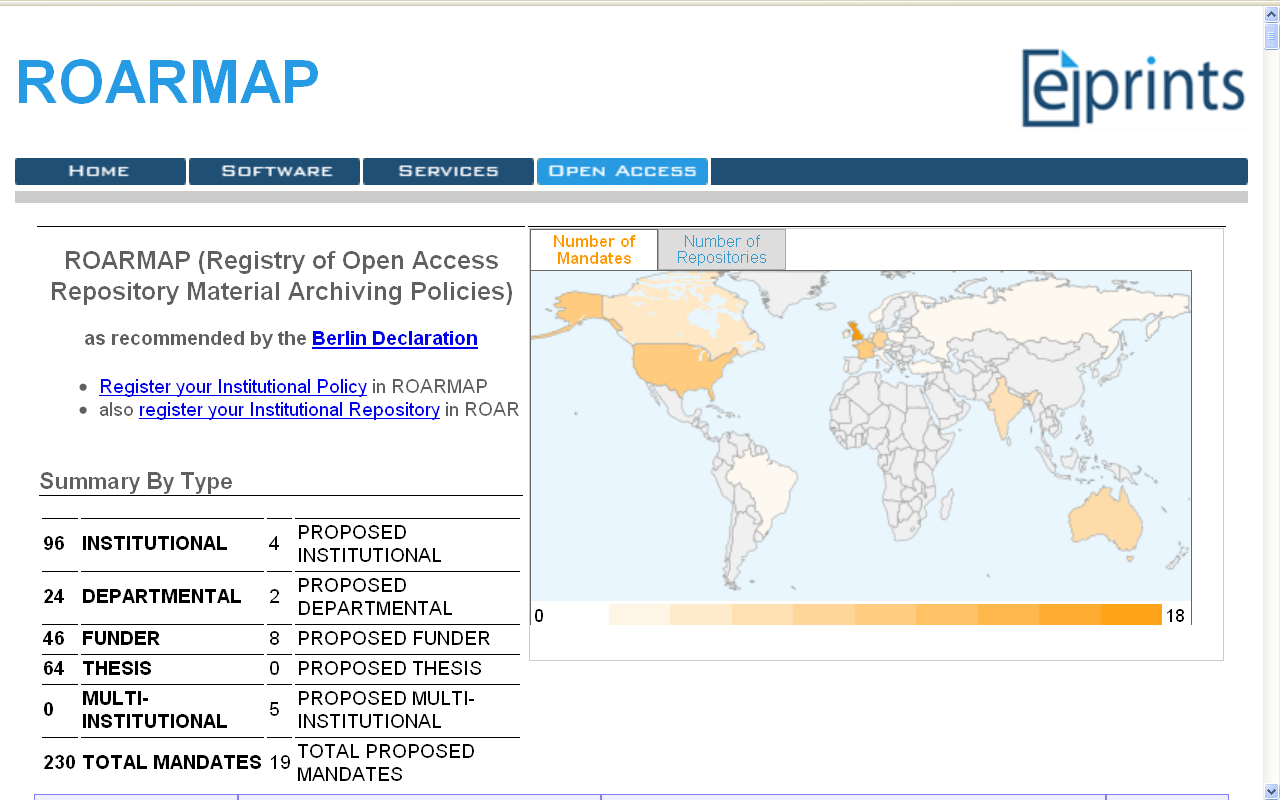Click lightest shade of map legend

(639, 614)
